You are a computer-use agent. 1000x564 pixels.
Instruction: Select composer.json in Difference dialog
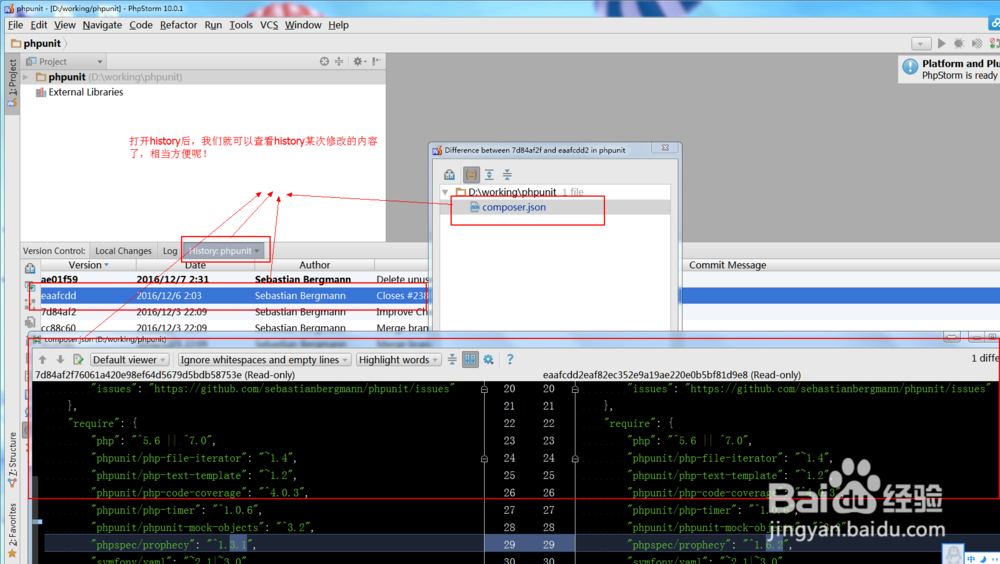click(508, 207)
